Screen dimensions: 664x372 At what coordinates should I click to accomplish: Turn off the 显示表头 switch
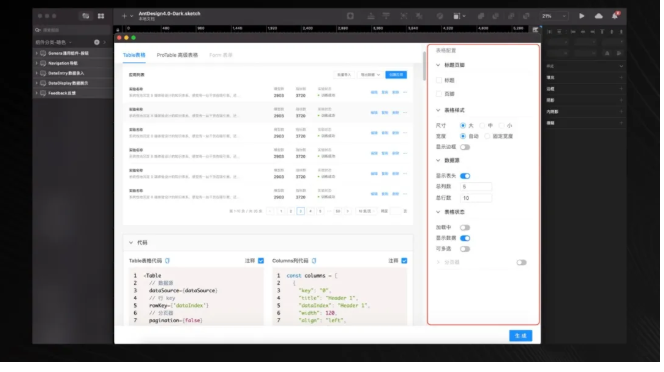tap(465, 176)
